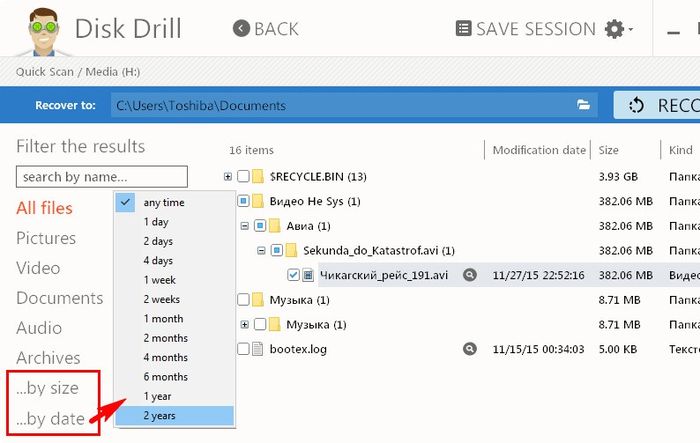Select the Чикагский_рейс_191.avi file name
Image resolution: width=700 pixels, height=443 pixels.
click(x=383, y=275)
